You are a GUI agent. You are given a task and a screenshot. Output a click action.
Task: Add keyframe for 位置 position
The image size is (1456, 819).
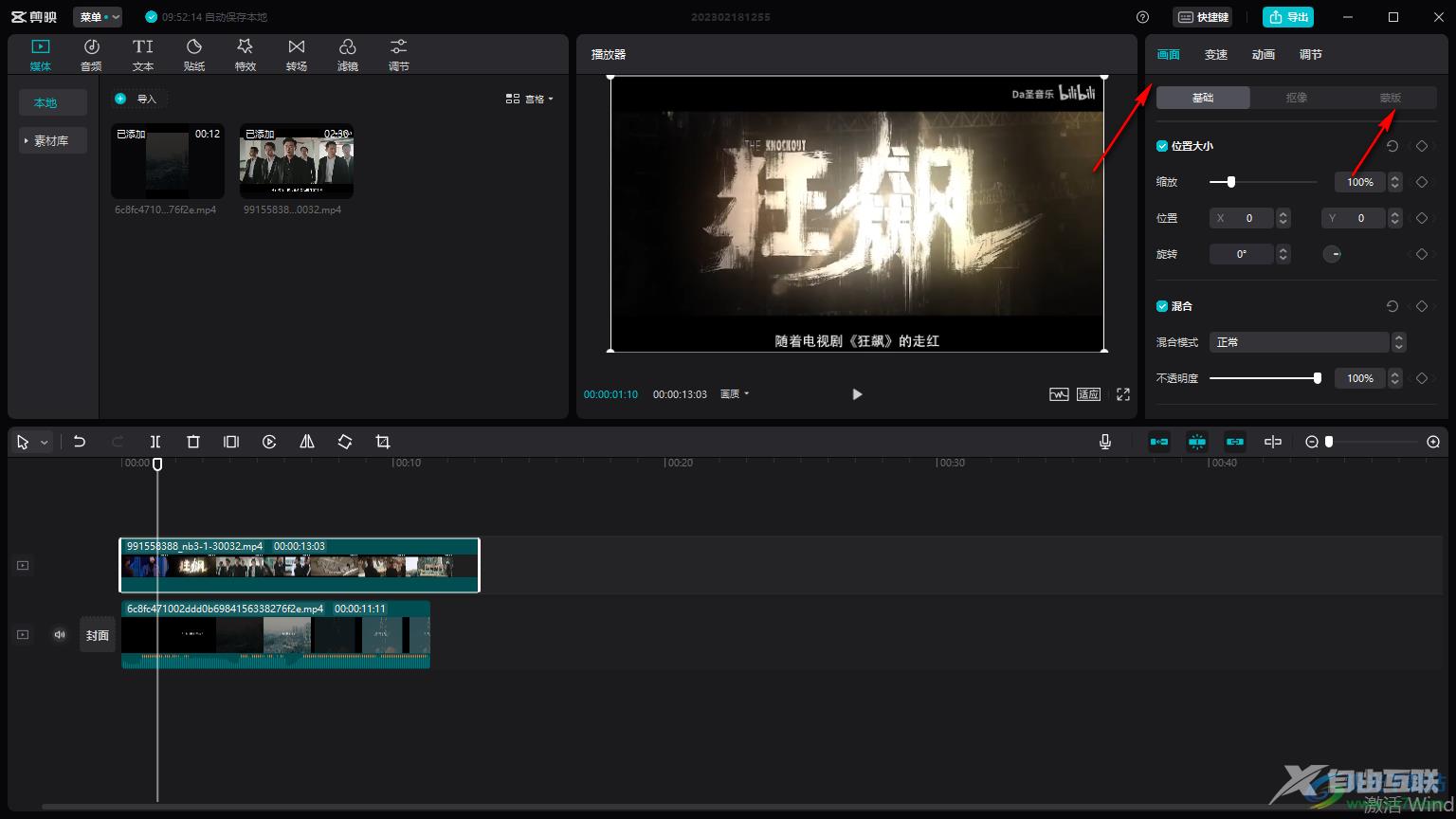pyautogui.click(x=1422, y=218)
